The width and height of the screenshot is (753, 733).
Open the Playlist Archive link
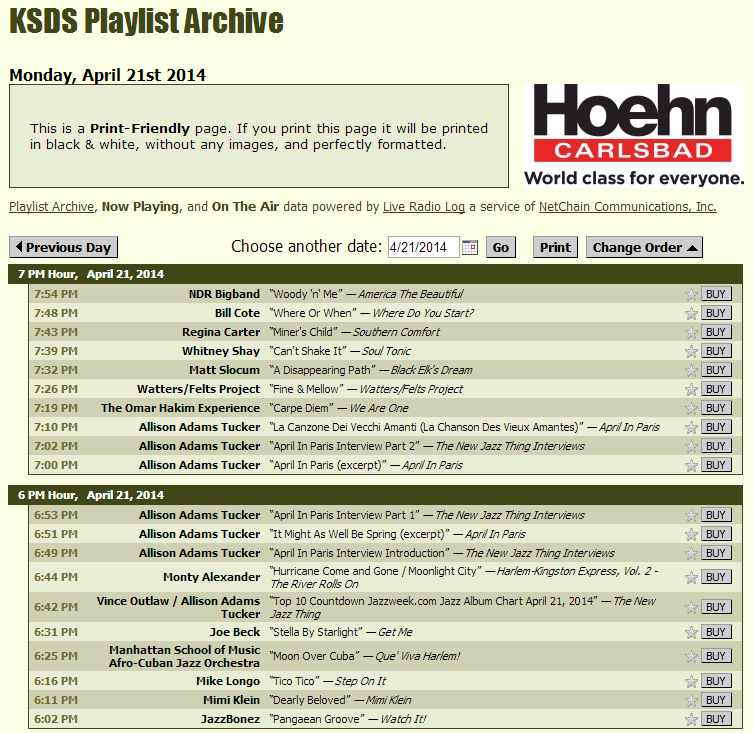(51, 207)
